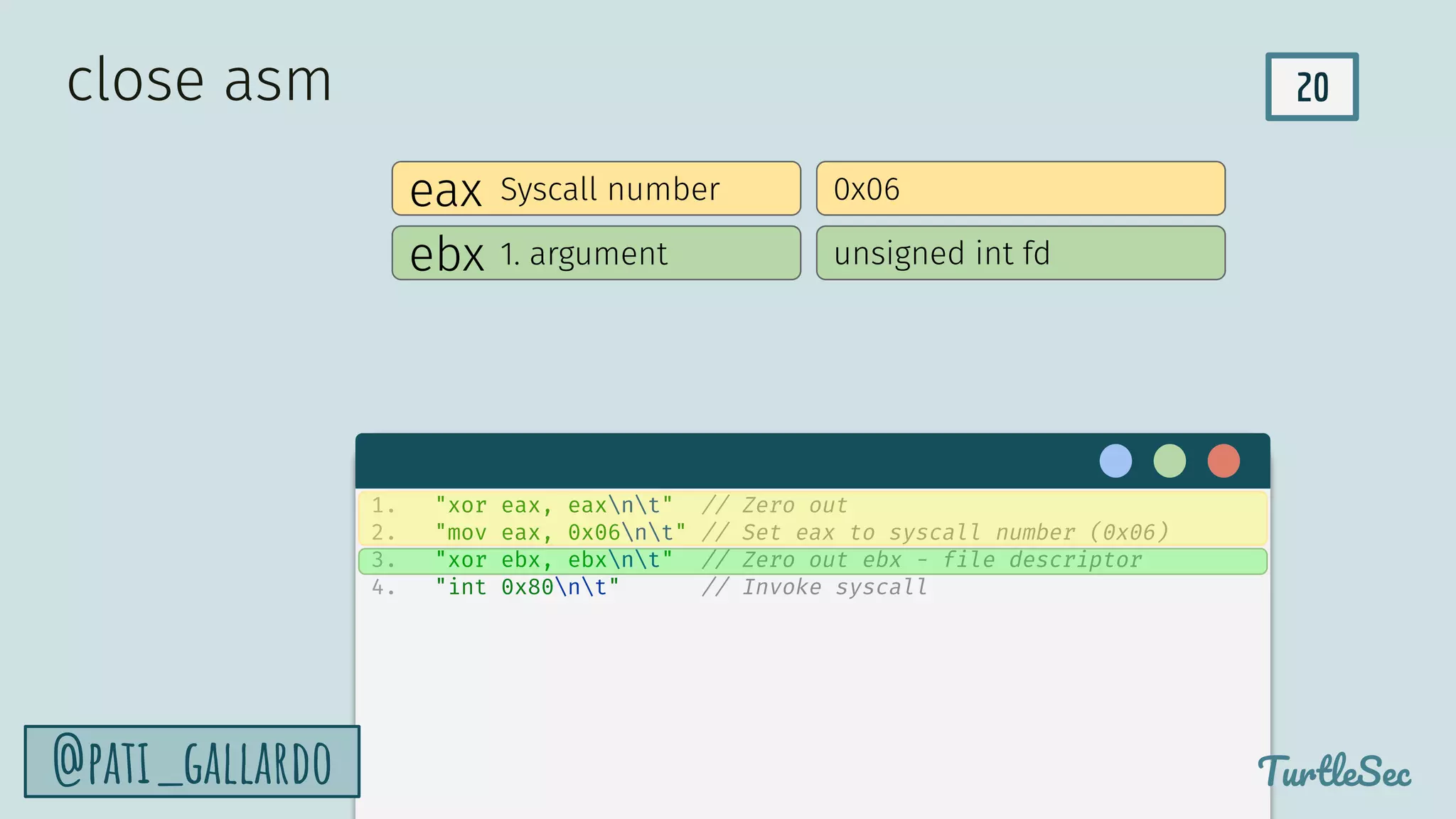Click code line 2 mov eax, 0x06
The height and width of the screenshot is (819, 1456).
(x=560, y=532)
